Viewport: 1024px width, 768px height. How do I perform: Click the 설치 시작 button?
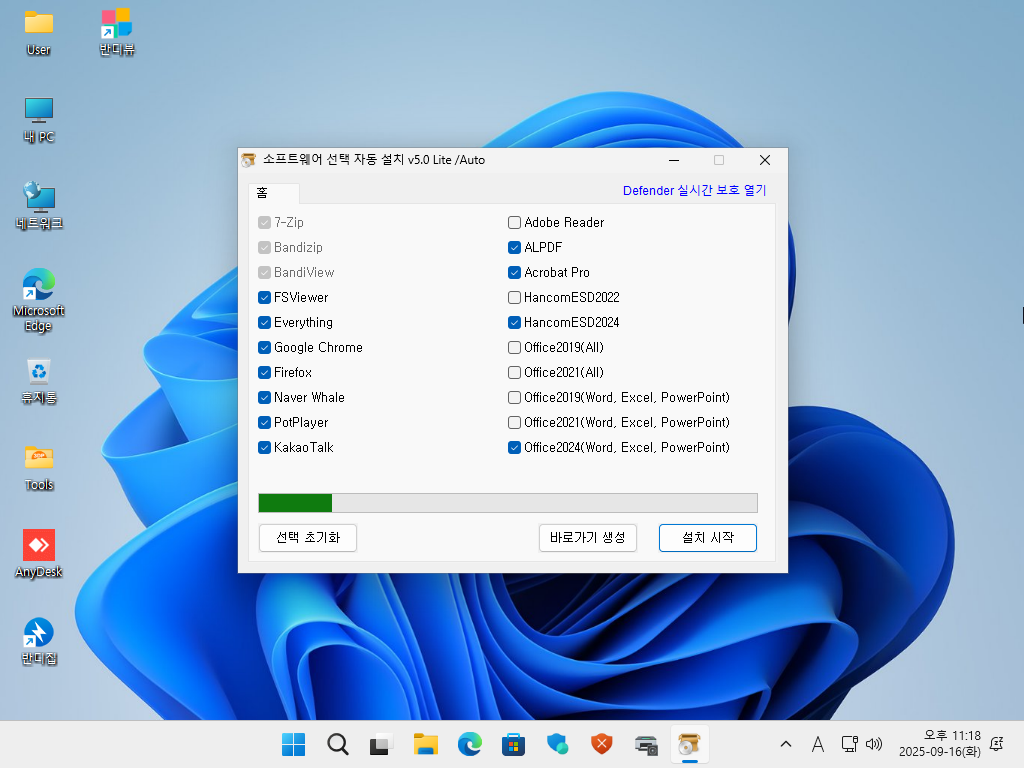708,538
